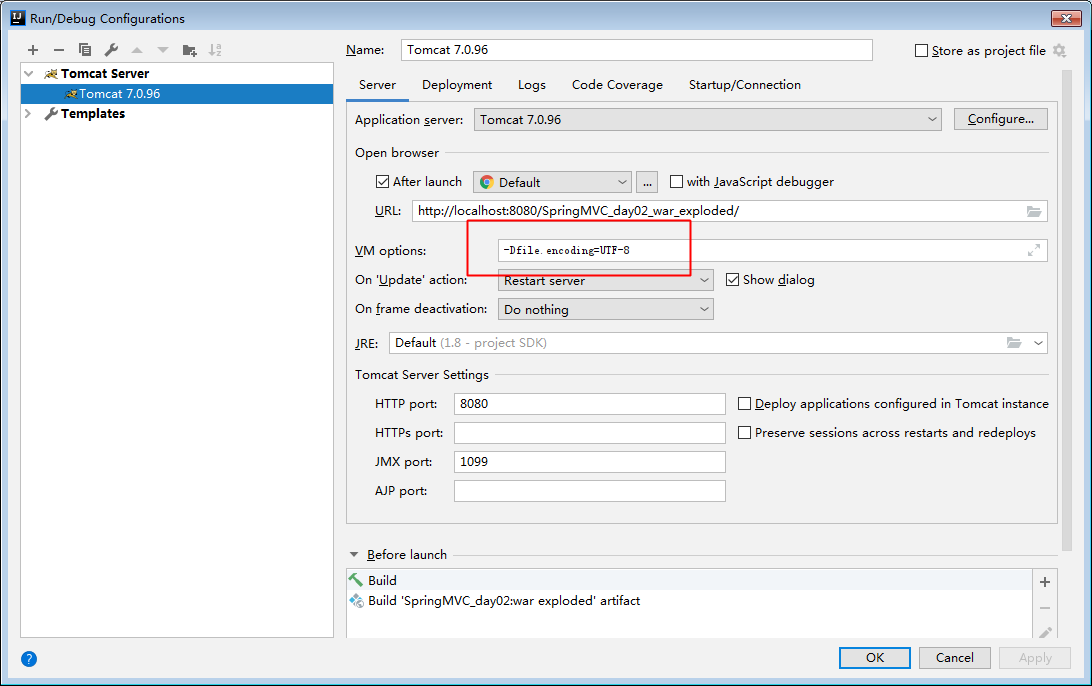This screenshot has width=1092, height=686.
Task: Switch to Server tab
Action: (377, 85)
